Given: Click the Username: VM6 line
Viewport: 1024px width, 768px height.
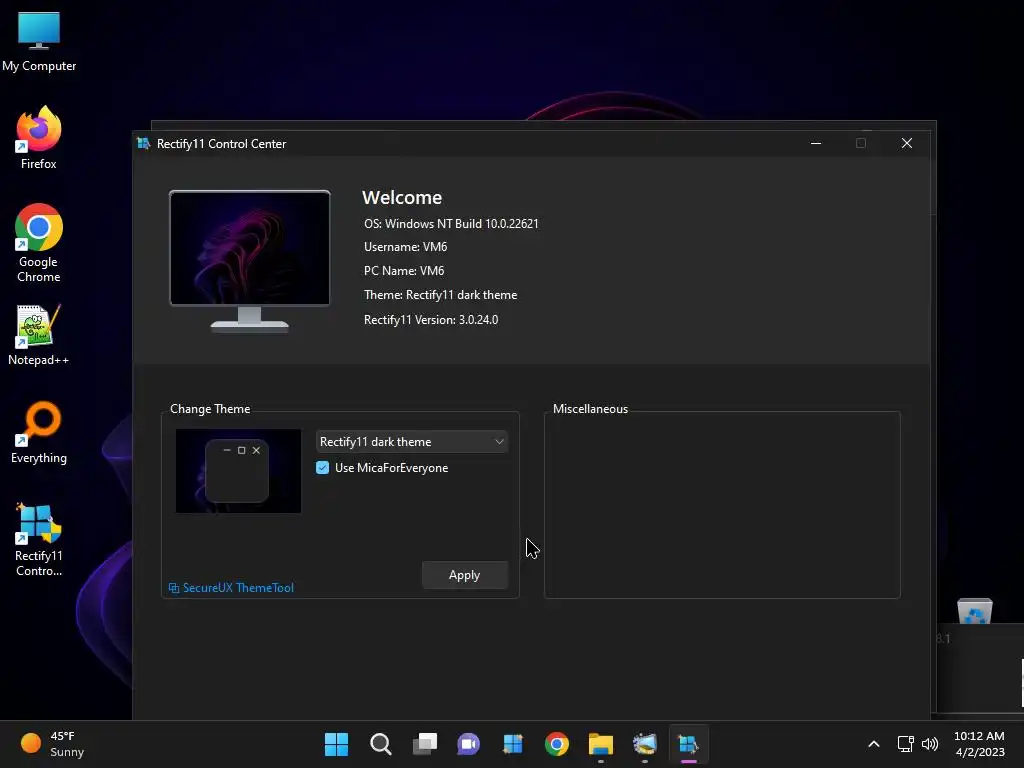Looking at the screenshot, I should [x=406, y=247].
